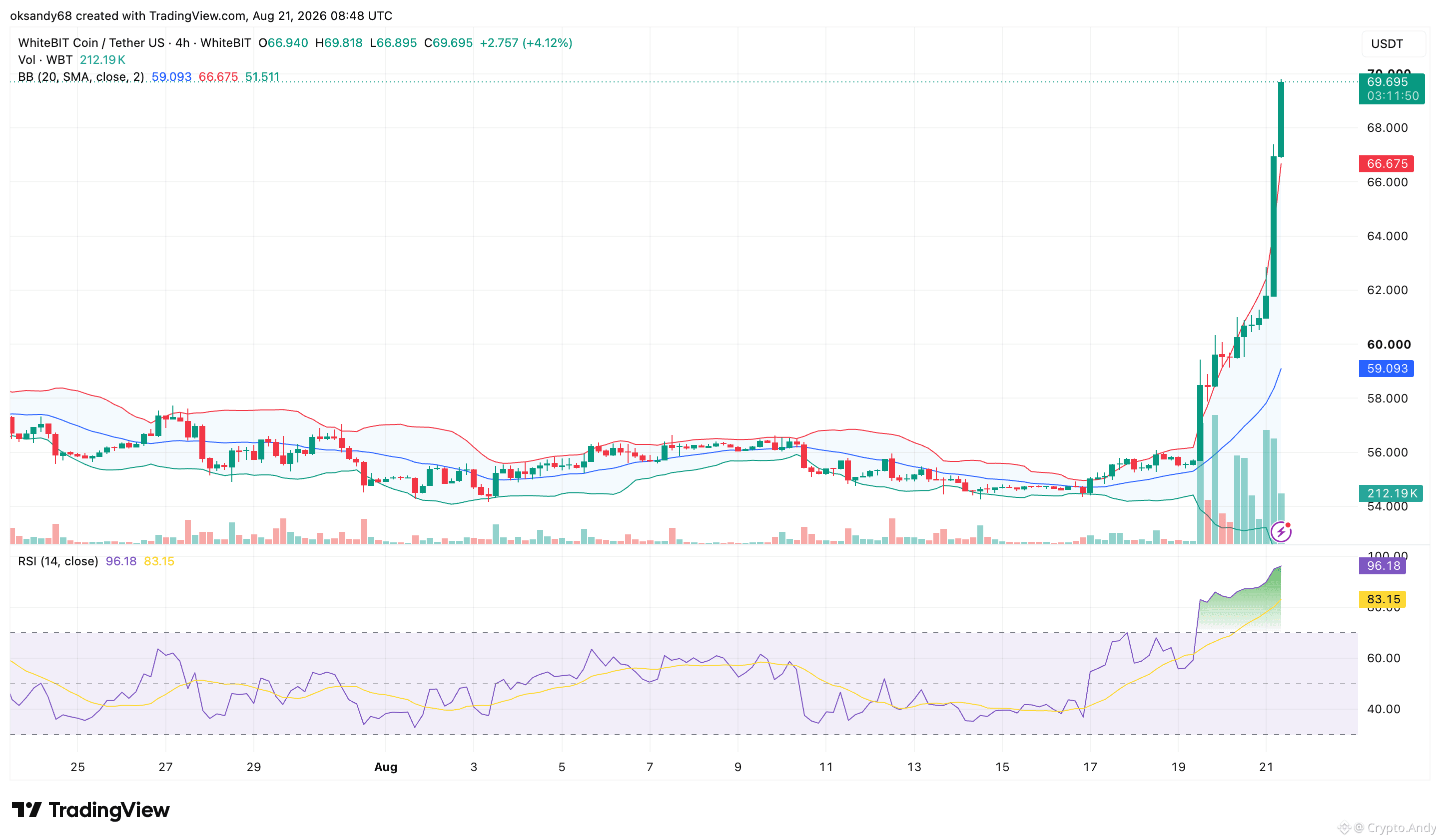
Task: Click the red 66.675 price axis tag
Action: point(1386,164)
